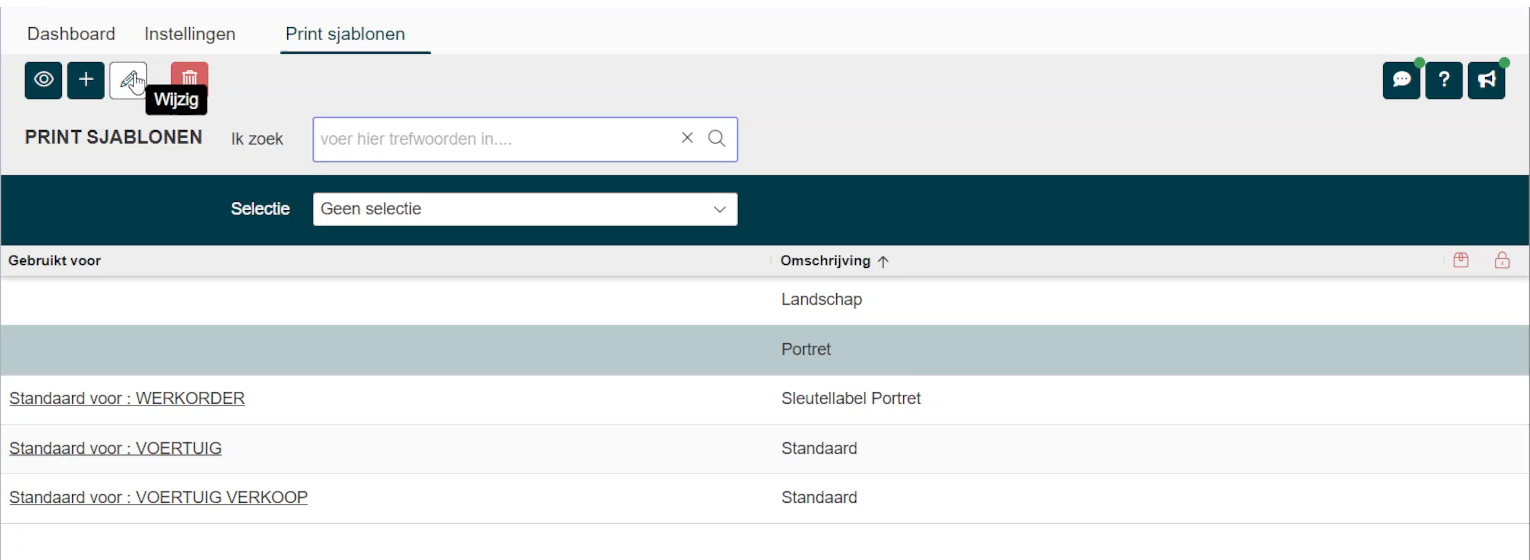Viewport: 1530px width, 560px height.
Task: Open help via question mark button
Action: (1445, 81)
